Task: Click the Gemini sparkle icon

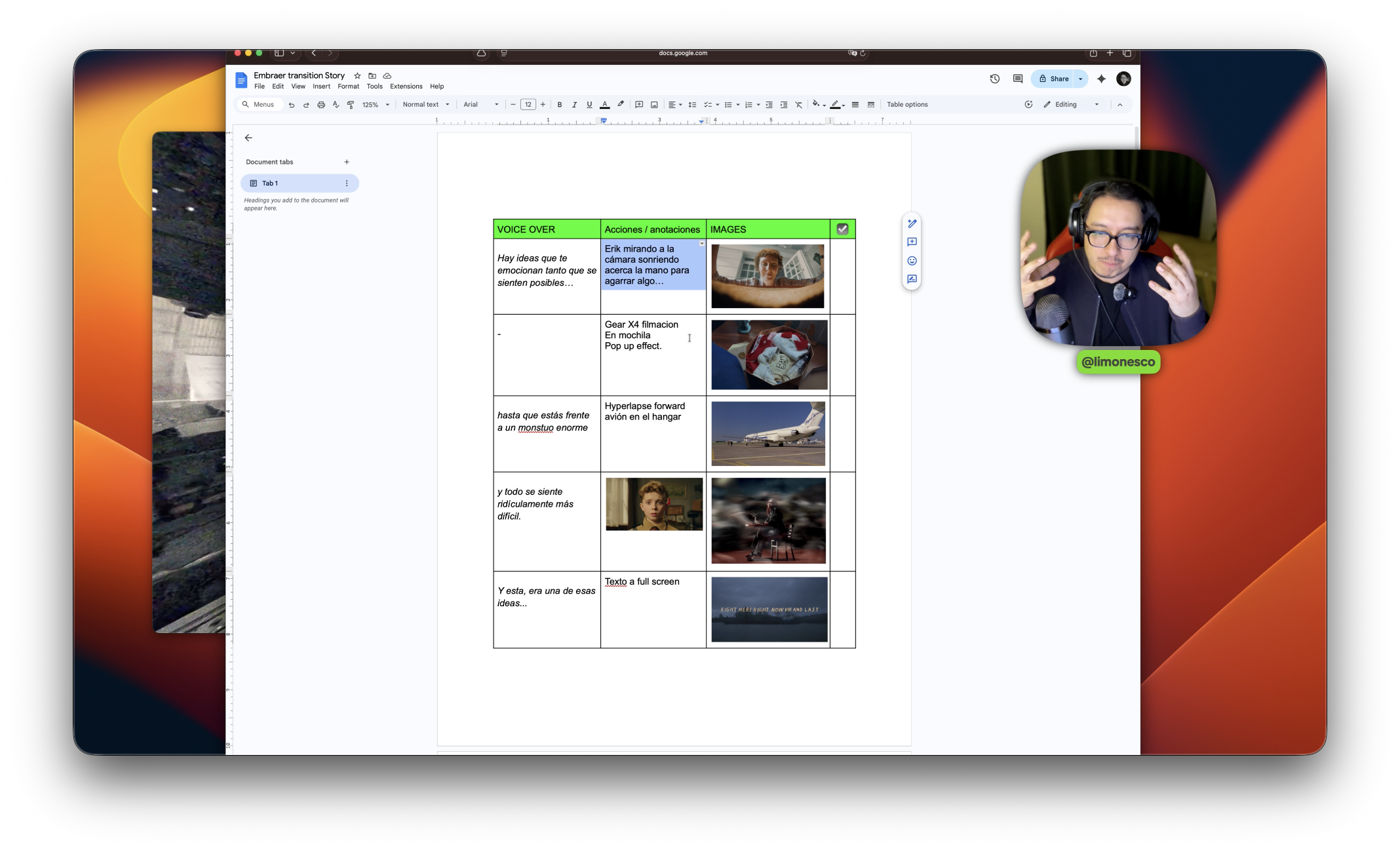Action: [1101, 79]
